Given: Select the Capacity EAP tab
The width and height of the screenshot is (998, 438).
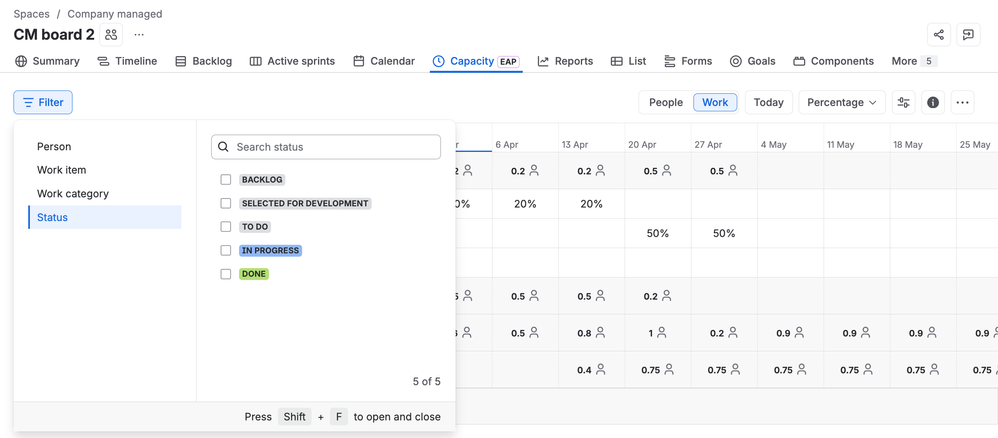Looking at the screenshot, I should tap(476, 61).
